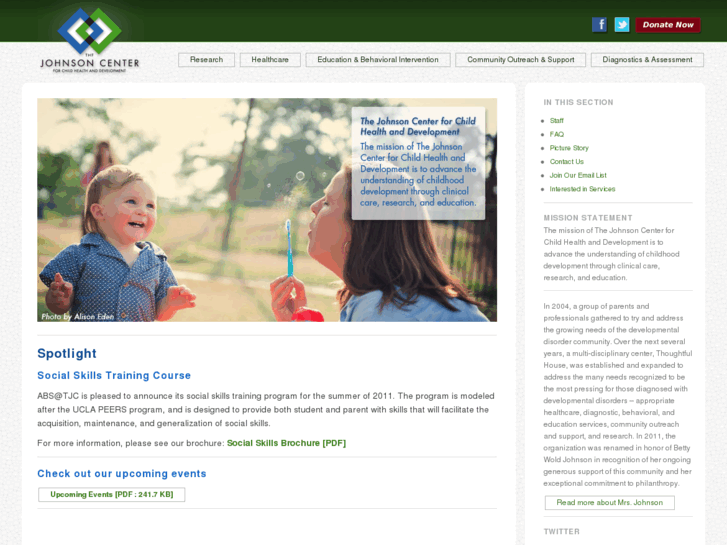This screenshot has height=545, width=727.
Task: Open the Twitter bird icon
Action: pyautogui.click(x=622, y=25)
